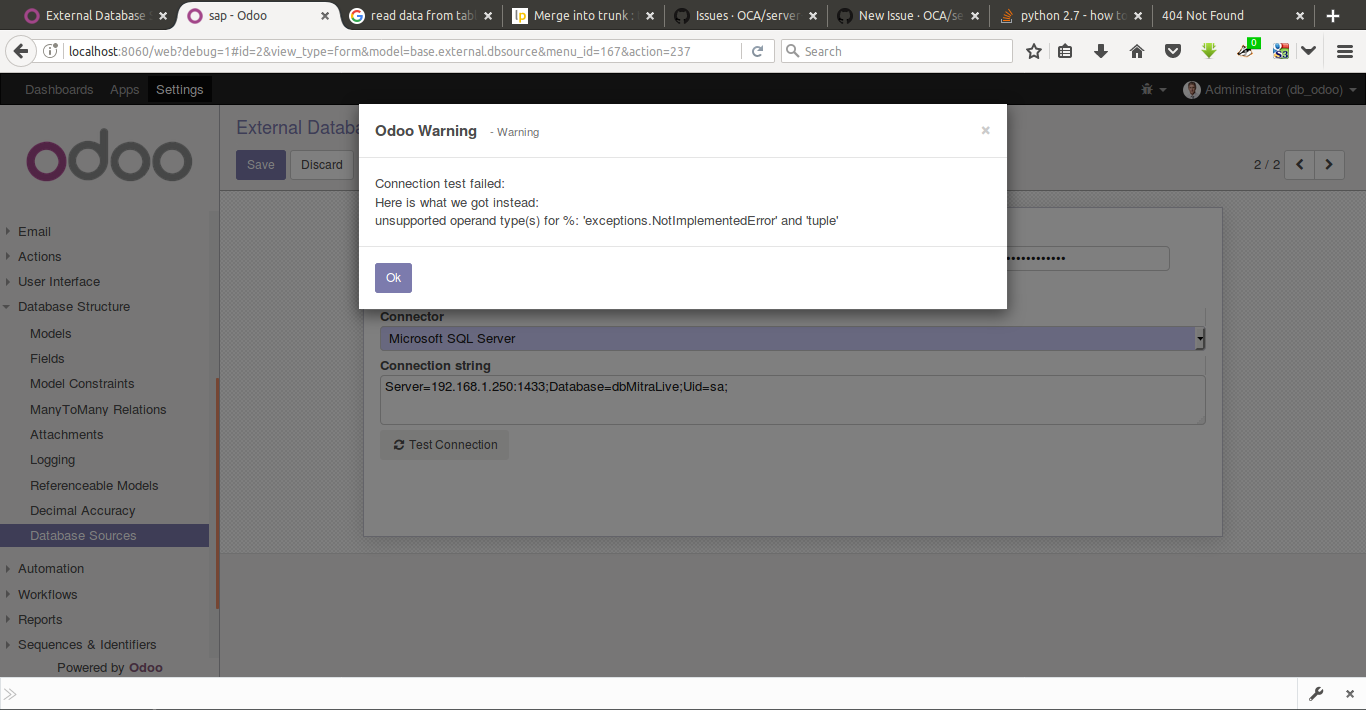The width and height of the screenshot is (1366, 710).
Task: Open the browser downloads arrow
Action: [x=1101, y=51]
